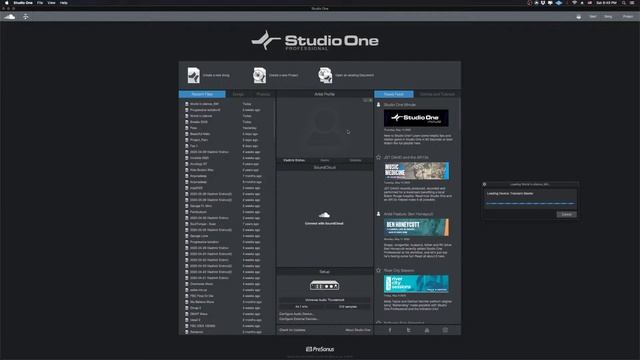This screenshot has width=640, height=360.
Task: Click person icon beside Studio One Minute
Action: point(378,104)
